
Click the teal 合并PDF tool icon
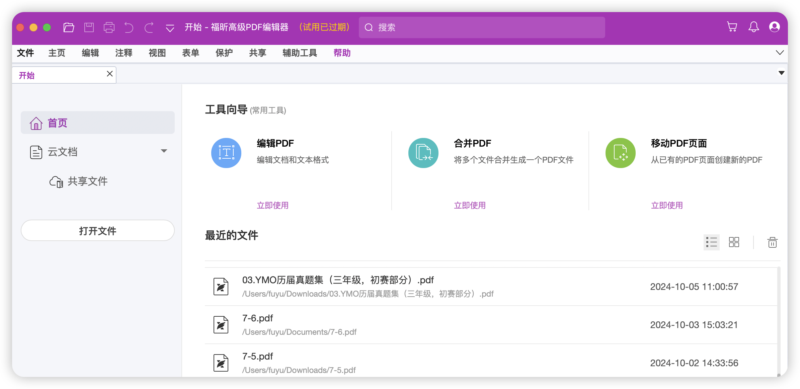(x=423, y=153)
